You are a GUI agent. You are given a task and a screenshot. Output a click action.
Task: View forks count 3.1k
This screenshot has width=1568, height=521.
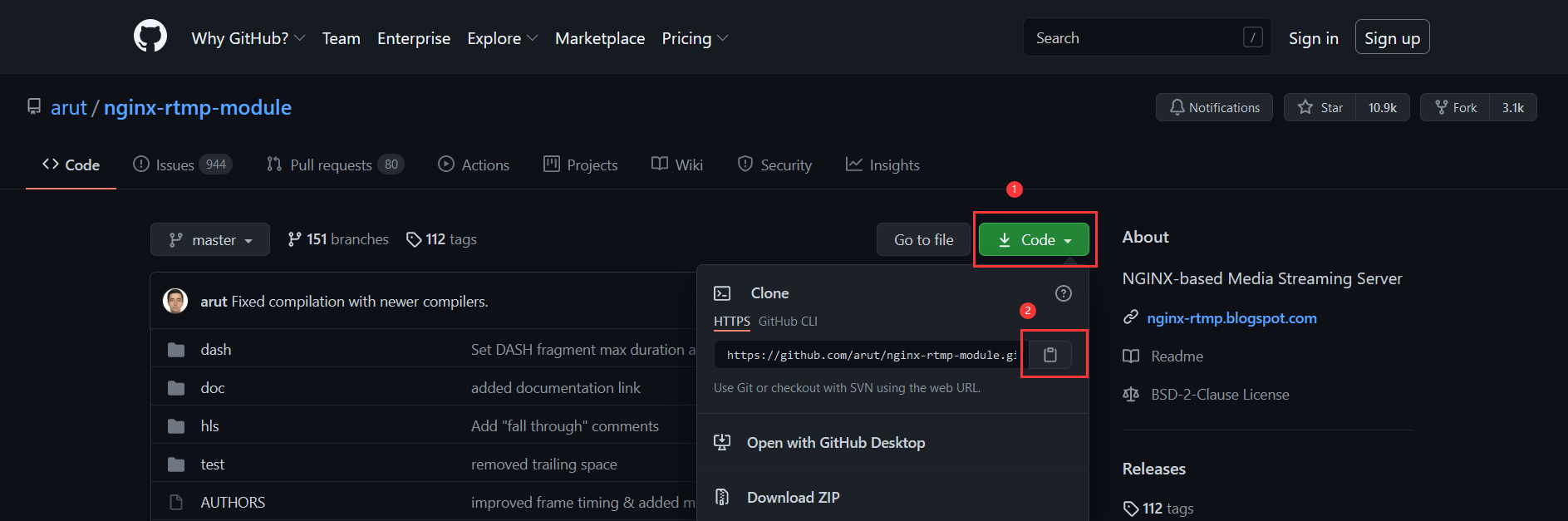click(1513, 107)
